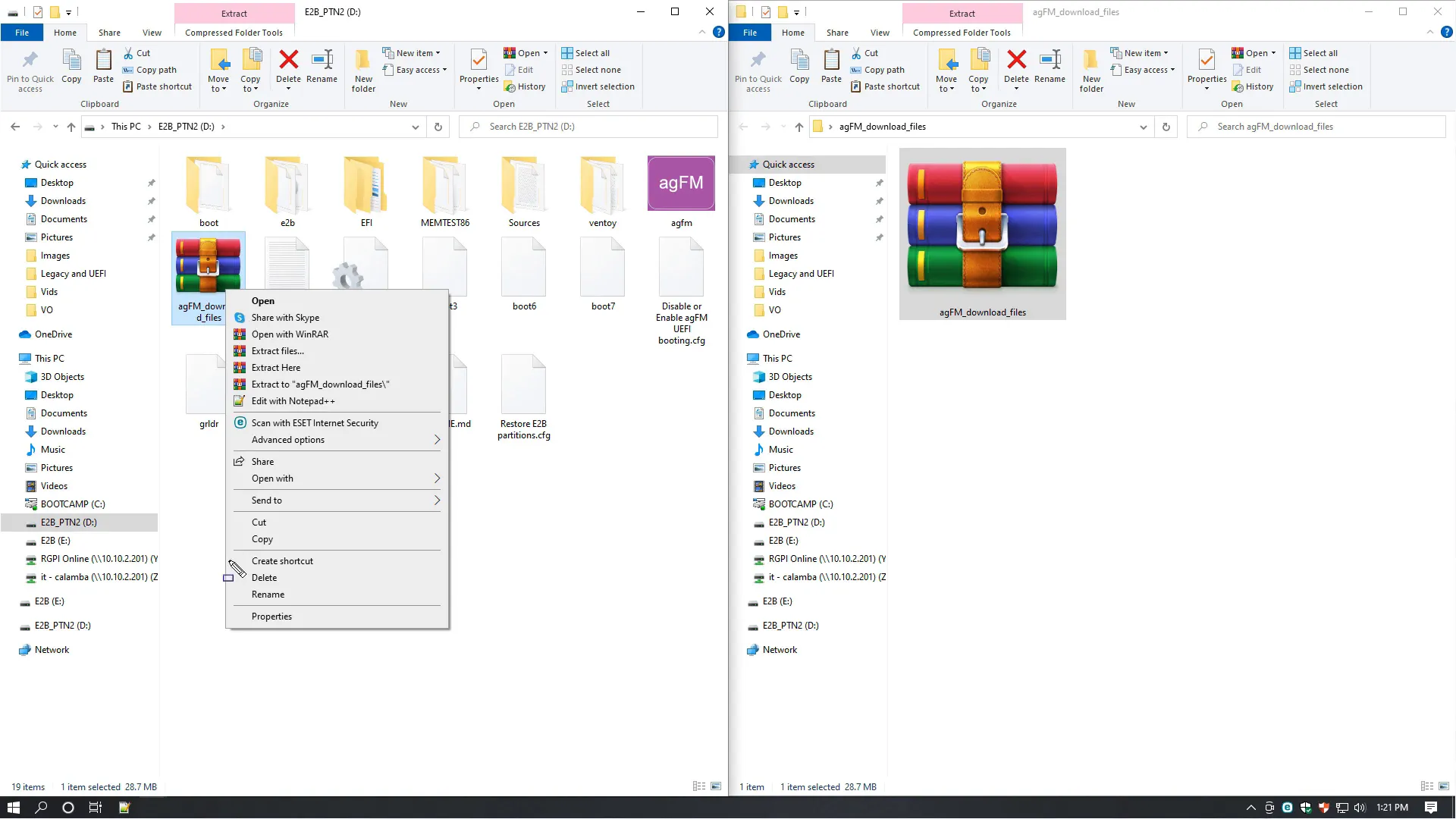Click Back arrow in left window navigation
Screen dimensions: 1456x819
pyautogui.click(x=15, y=127)
